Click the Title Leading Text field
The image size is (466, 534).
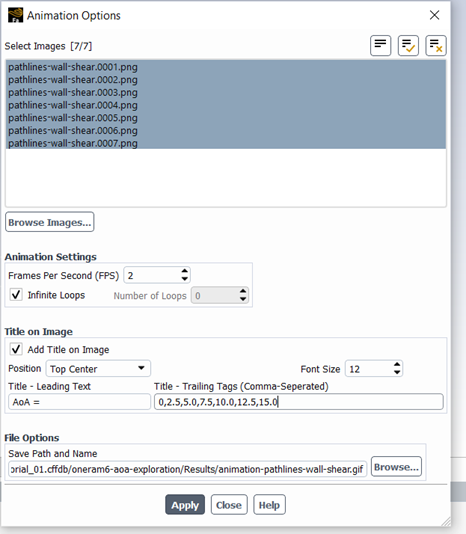[79, 402]
